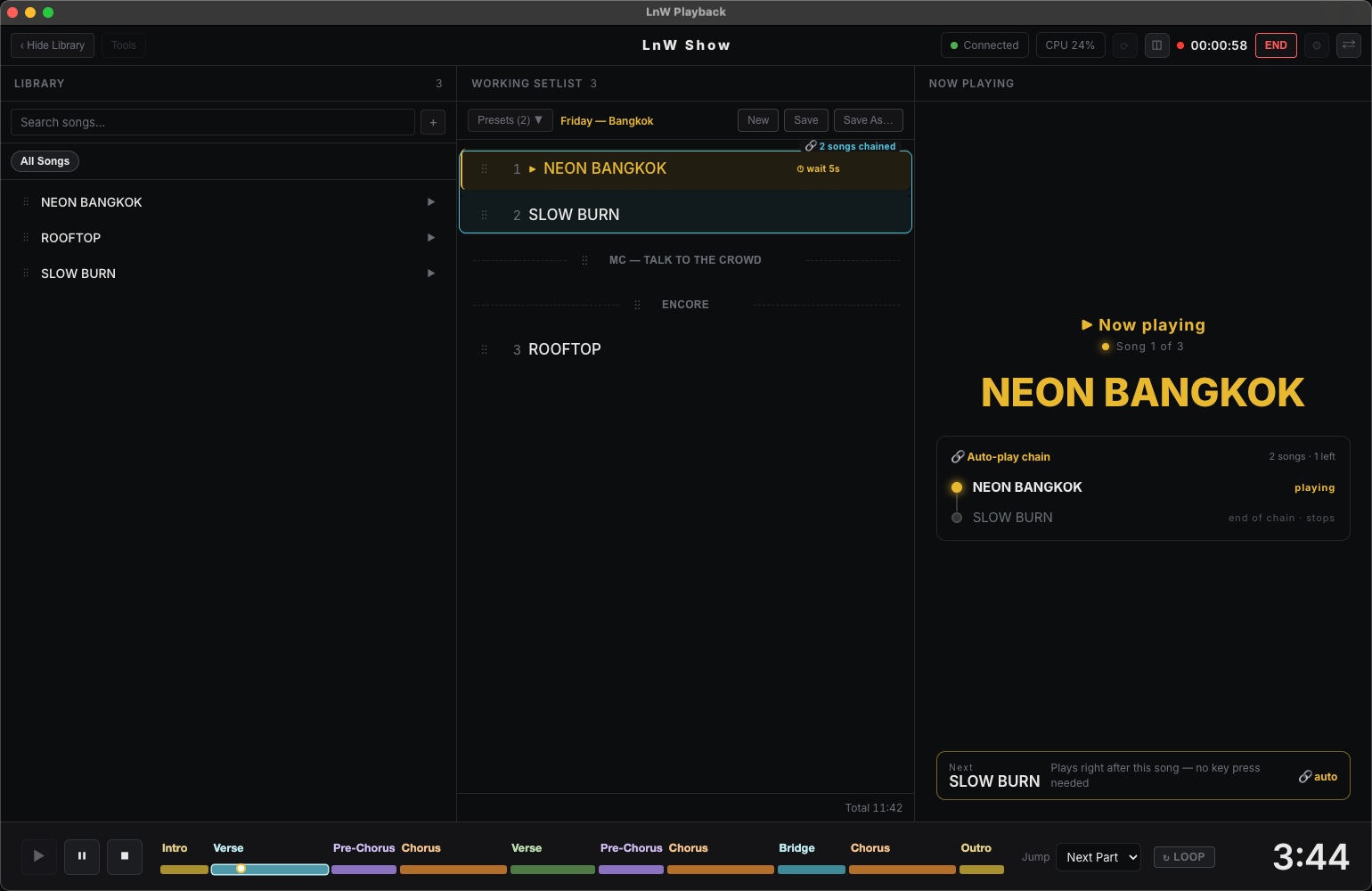This screenshot has width=1372, height=891.
Task: Click the first Verse section bar
Action: (270, 870)
